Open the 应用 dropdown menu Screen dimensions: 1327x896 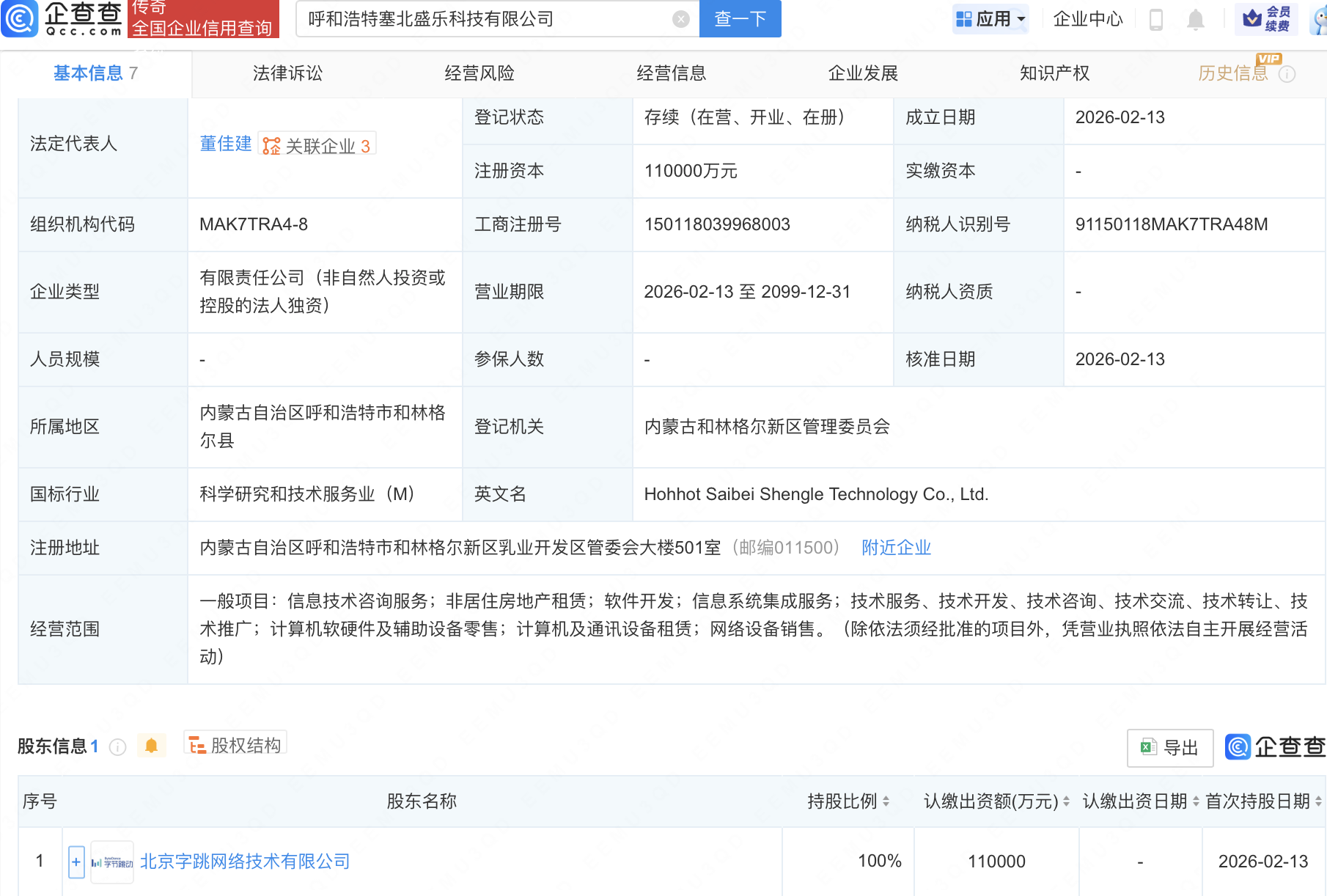pos(991,19)
